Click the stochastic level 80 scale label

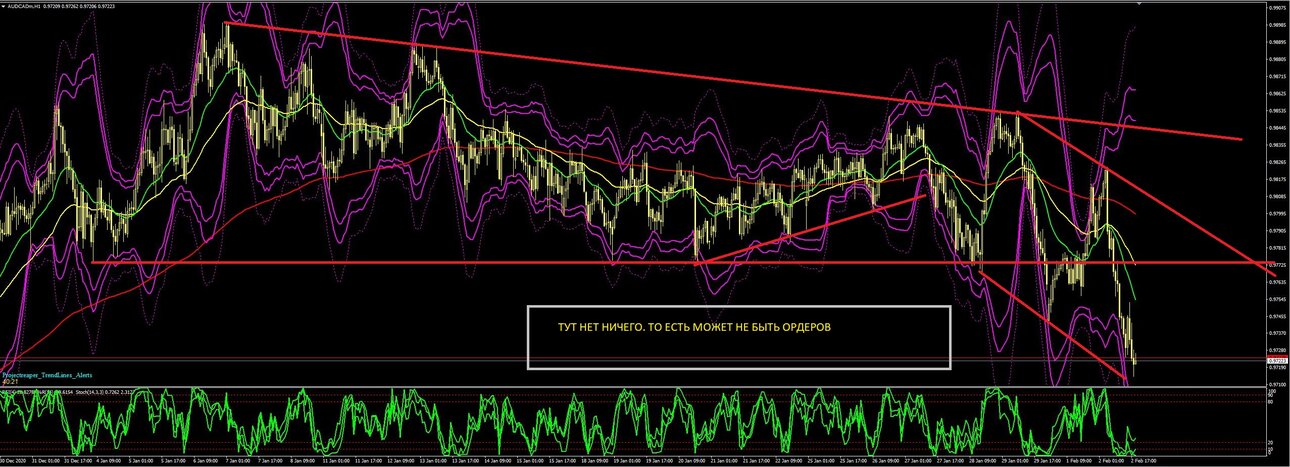[1270, 402]
